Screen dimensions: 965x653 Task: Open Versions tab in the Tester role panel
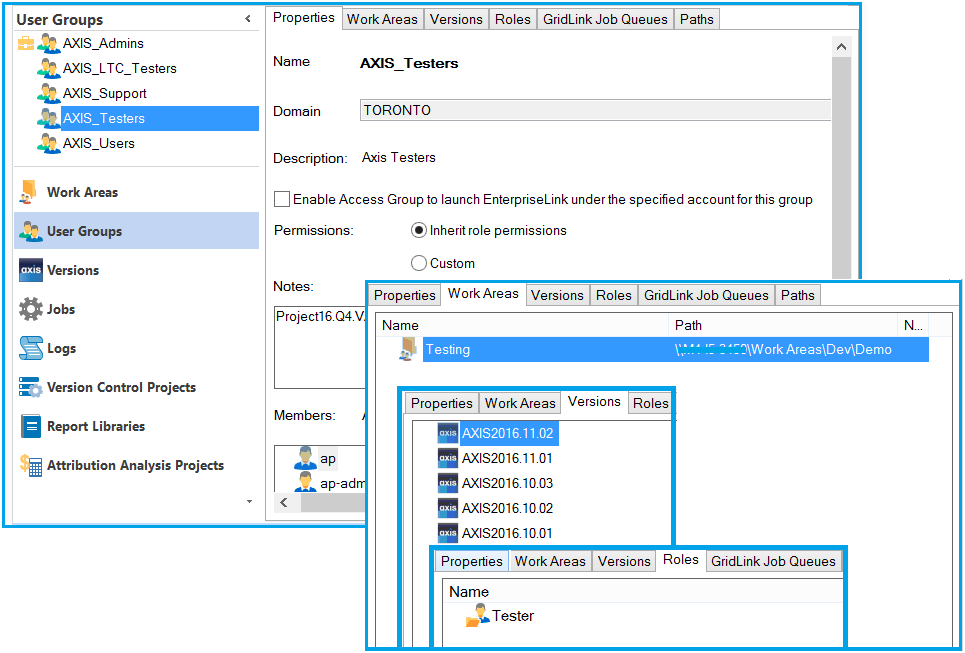click(624, 561)
